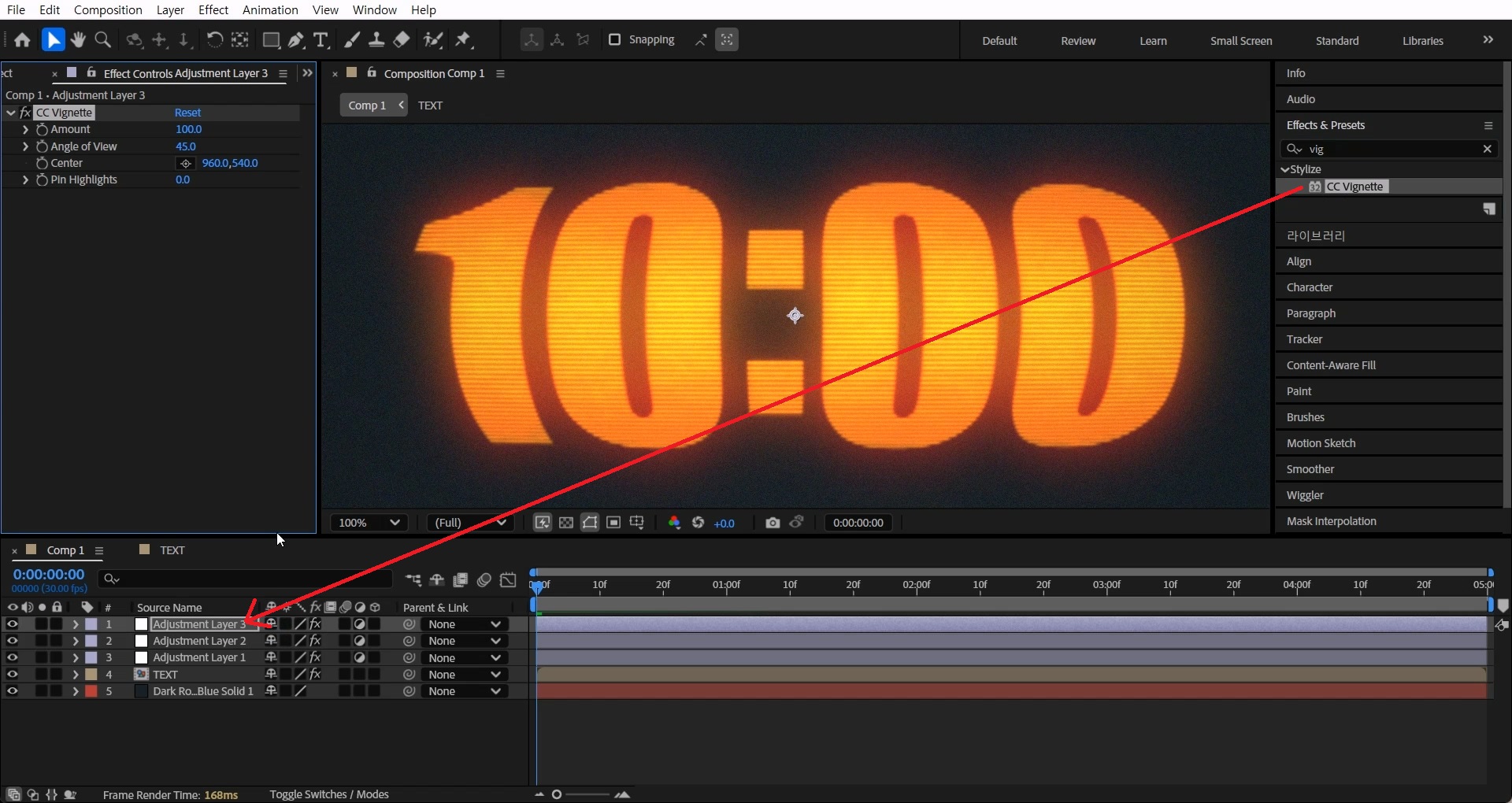Toggle Adjustment Layer 1 adjustment switch

point(360,657)
